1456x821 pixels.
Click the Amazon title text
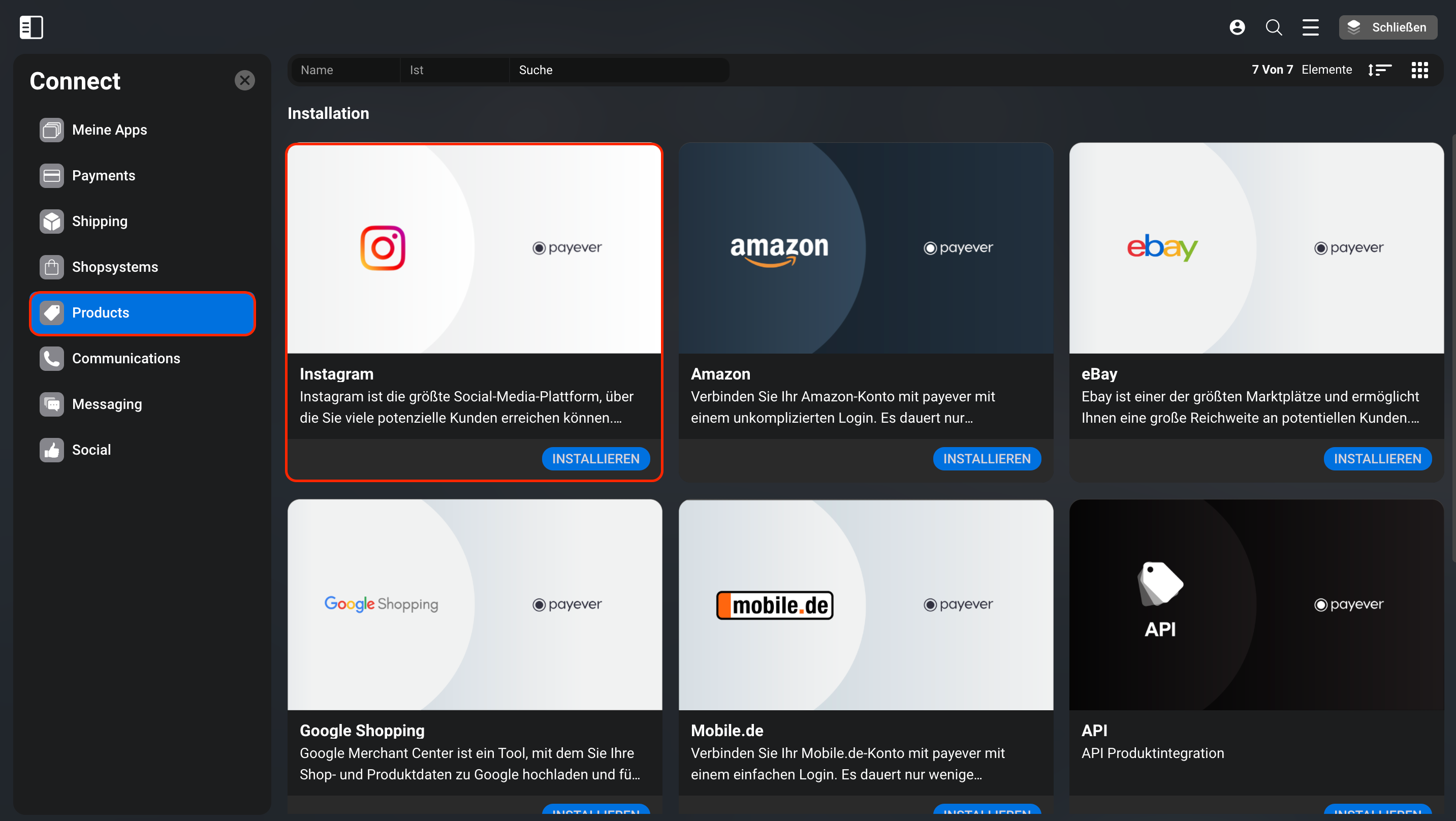[x=721, y=374]
